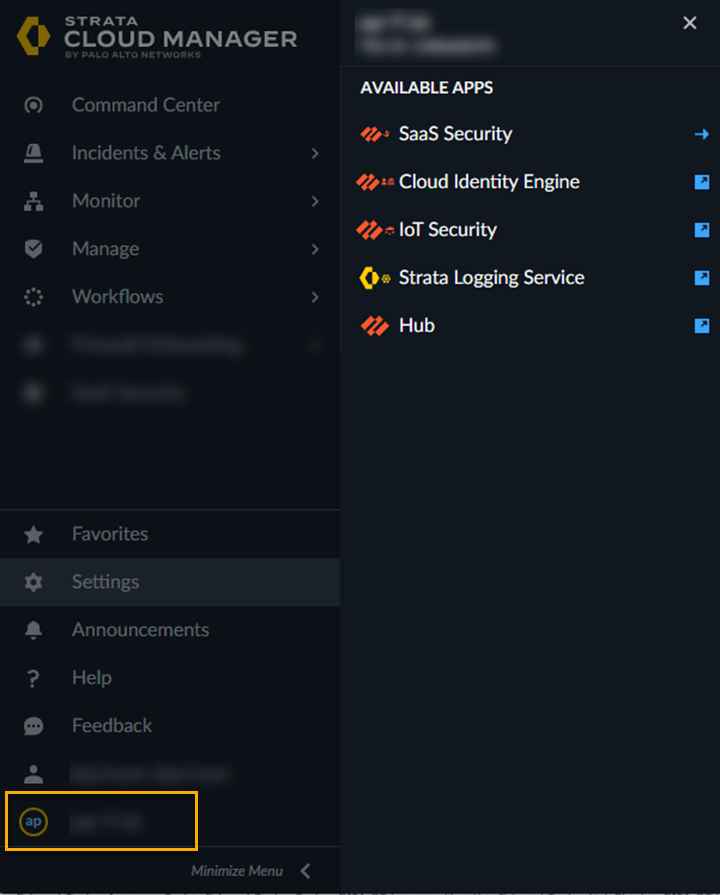The width and height of the screenshot is (720, 895).
Task: Expand the Monitor submenu chevron
Action: tap(315, 201)
